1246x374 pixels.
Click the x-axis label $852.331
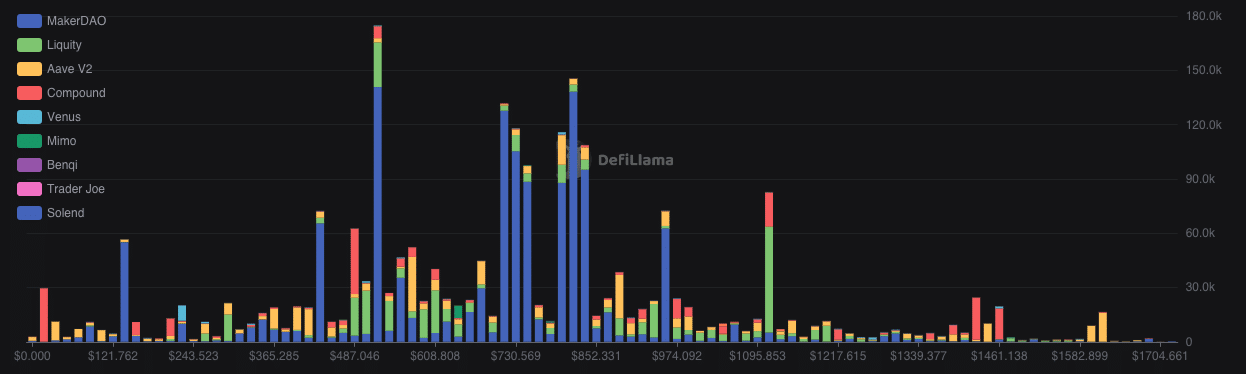pyautogui.click(x=597, y=355)
